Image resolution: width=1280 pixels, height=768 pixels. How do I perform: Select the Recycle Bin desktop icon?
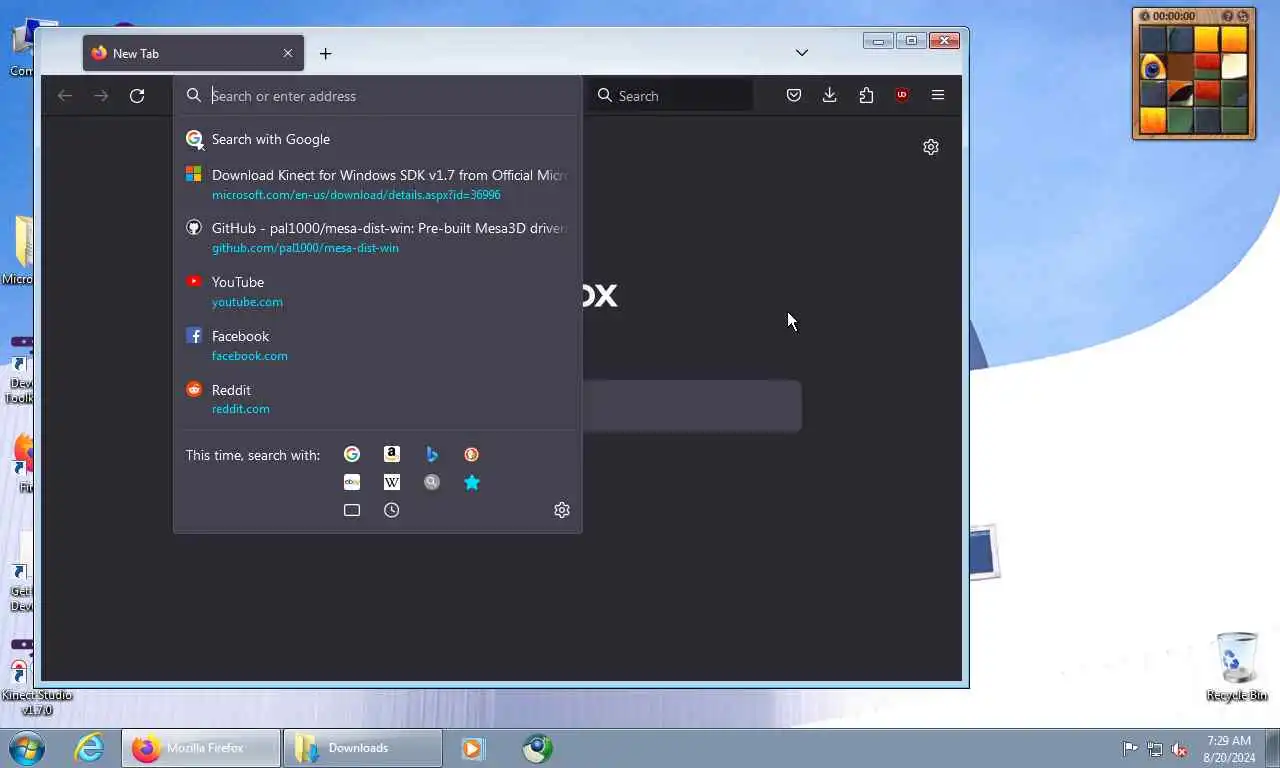point(1236,666)
